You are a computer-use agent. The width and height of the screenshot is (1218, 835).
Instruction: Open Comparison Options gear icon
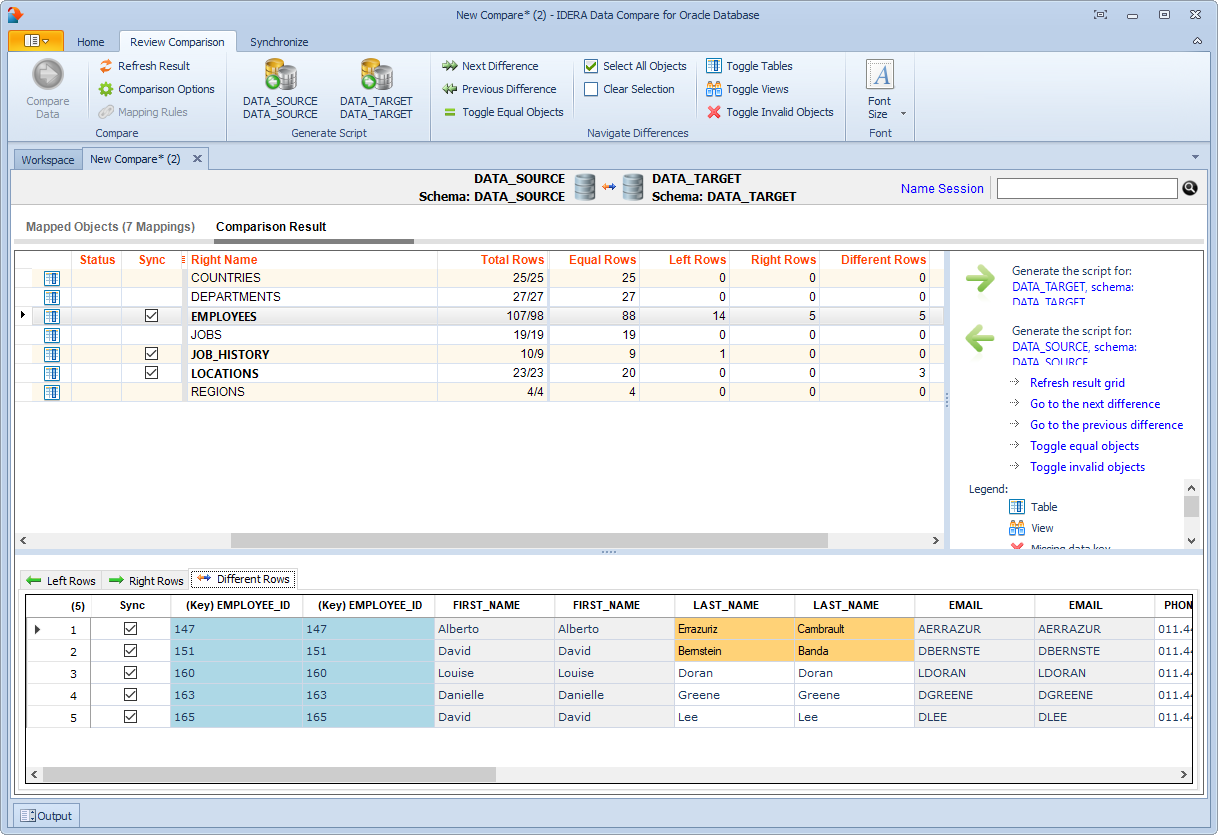coord(106,89)
